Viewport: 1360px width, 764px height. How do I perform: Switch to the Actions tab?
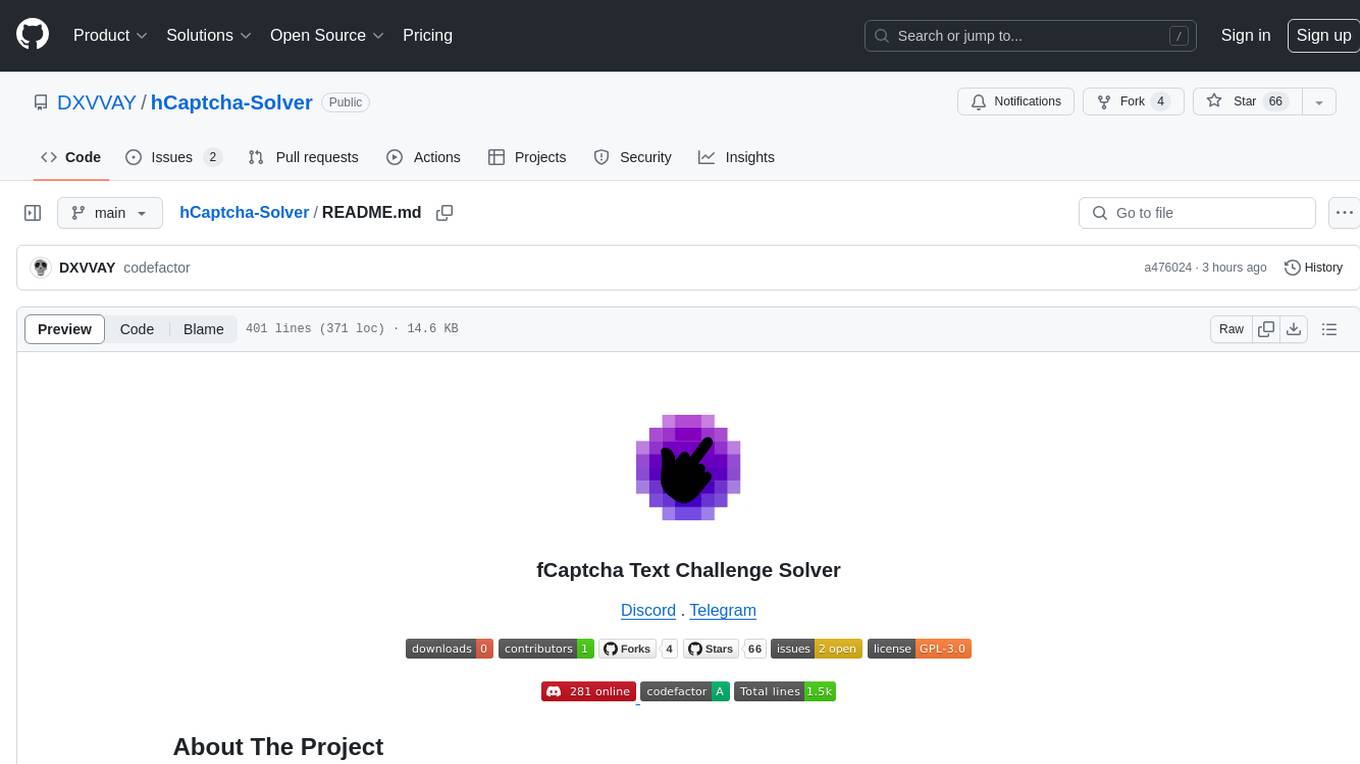click(423, 157)
